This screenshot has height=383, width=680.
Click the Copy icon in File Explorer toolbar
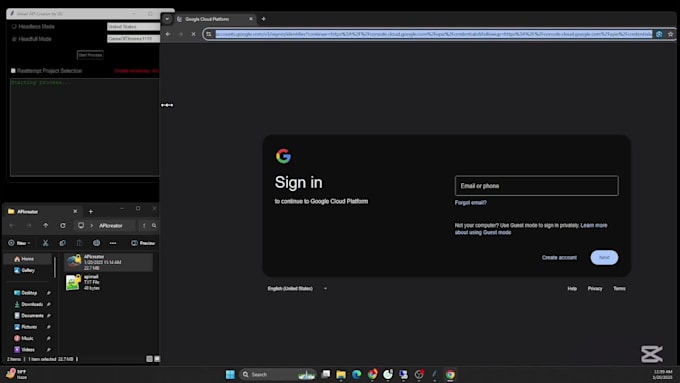[62, 243]
